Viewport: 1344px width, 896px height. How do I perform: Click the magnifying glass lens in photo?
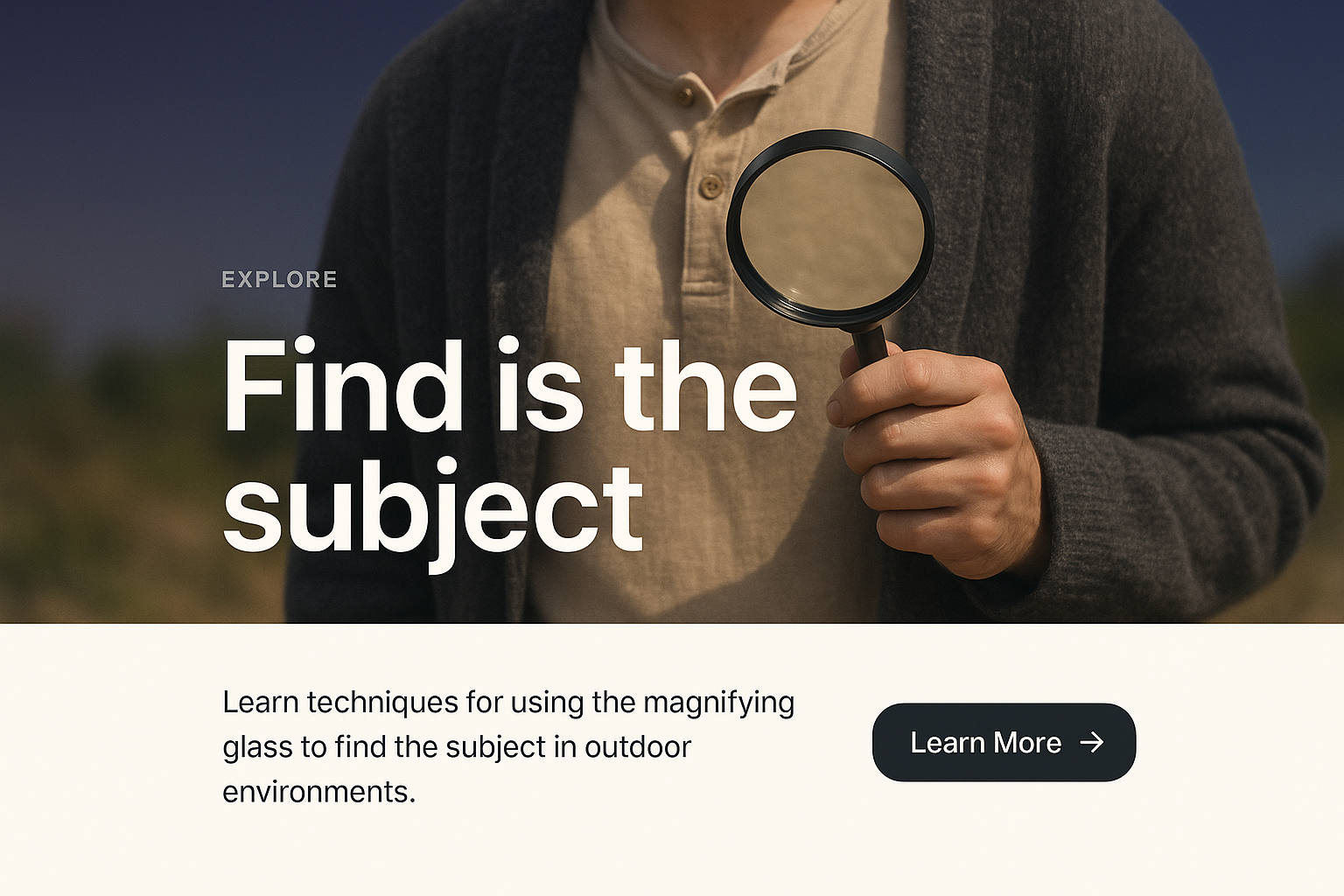[831, 229]
